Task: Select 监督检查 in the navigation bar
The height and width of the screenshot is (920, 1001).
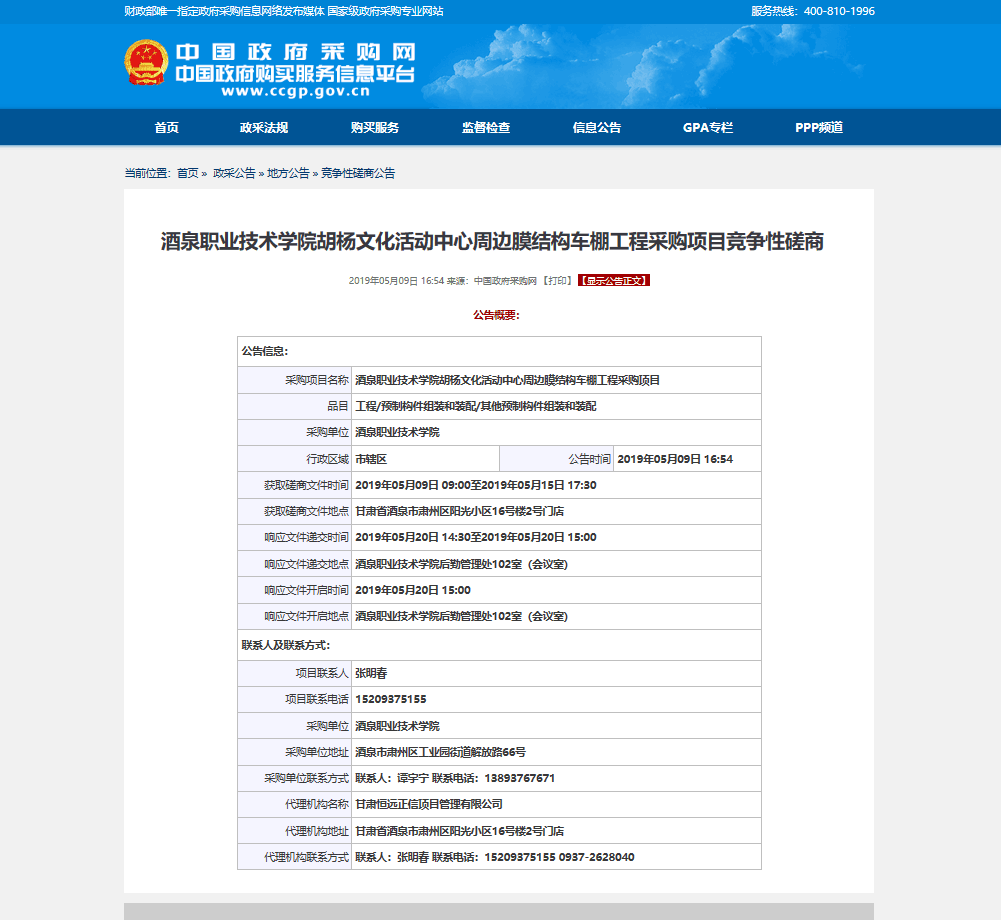Action: pos(485,128)
